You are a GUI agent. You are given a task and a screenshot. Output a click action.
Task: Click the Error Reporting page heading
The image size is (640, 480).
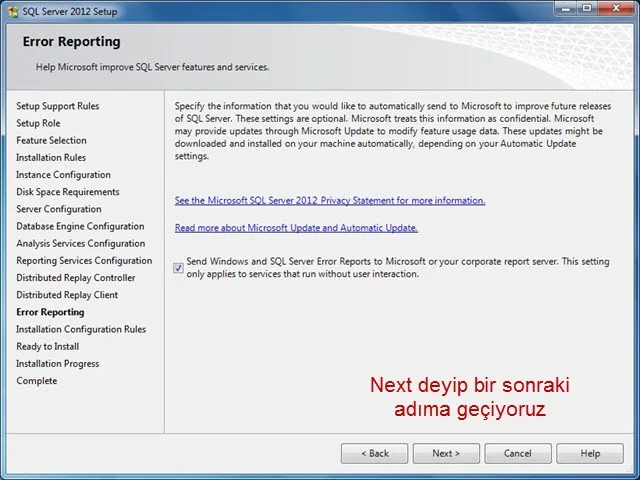point(71,42)
